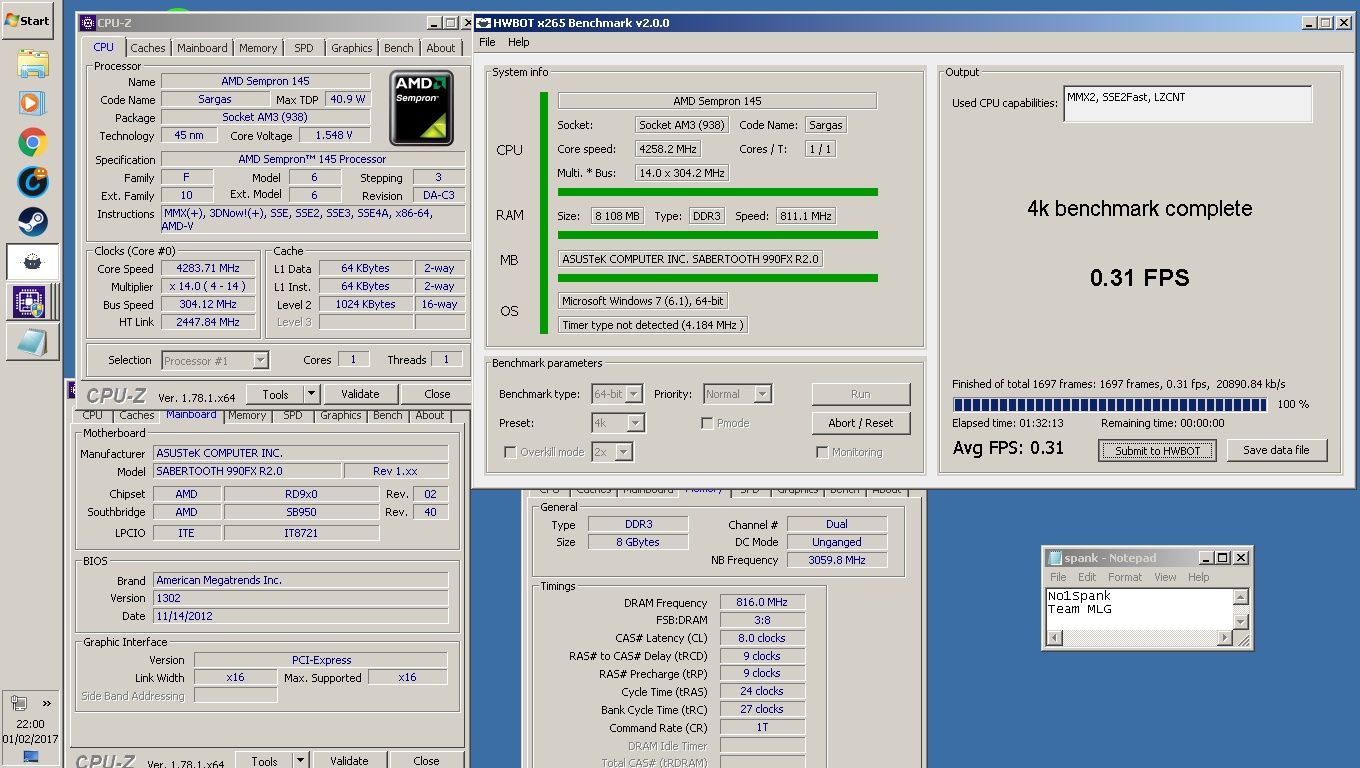Open Google Chrome from the taskbar
This screenshot has height=768, width=1360.
click(x=32, y=142)
